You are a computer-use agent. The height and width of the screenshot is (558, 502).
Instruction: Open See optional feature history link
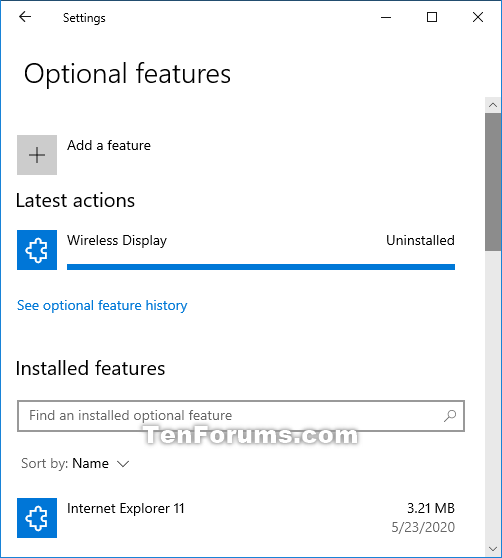tap(102, 306)
